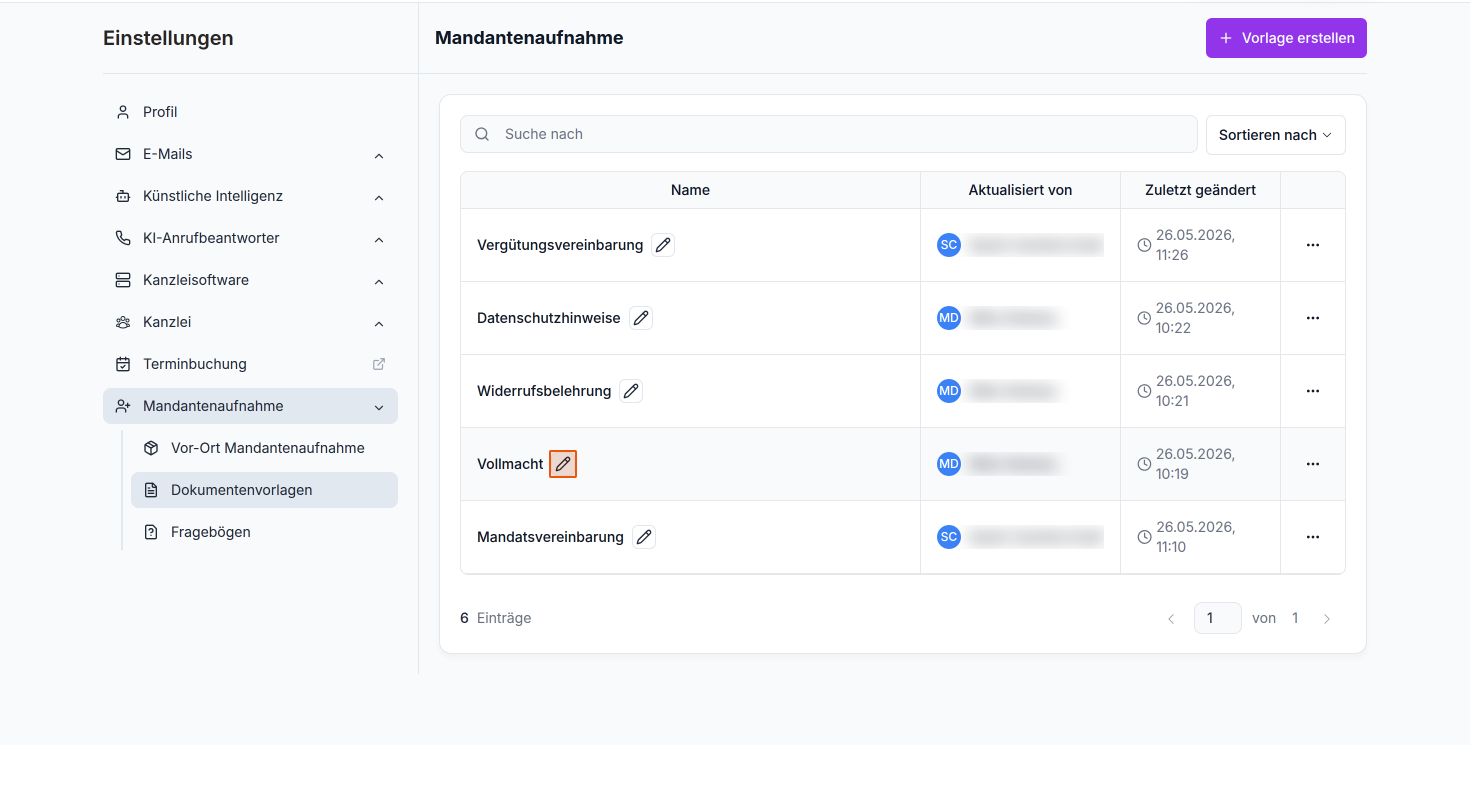This screenshot has height=802, width=1470.
Task: Open three-dot menu for Datenschutzhinweise
Action: (1313, 318)
